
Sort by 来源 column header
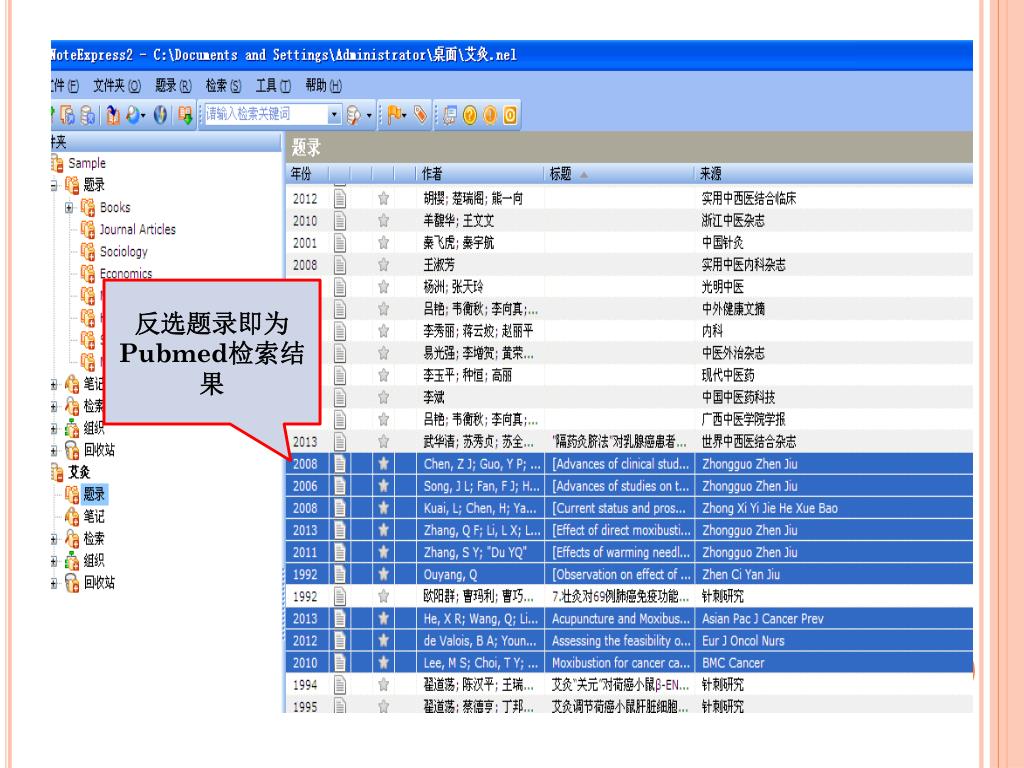(834, 174)
